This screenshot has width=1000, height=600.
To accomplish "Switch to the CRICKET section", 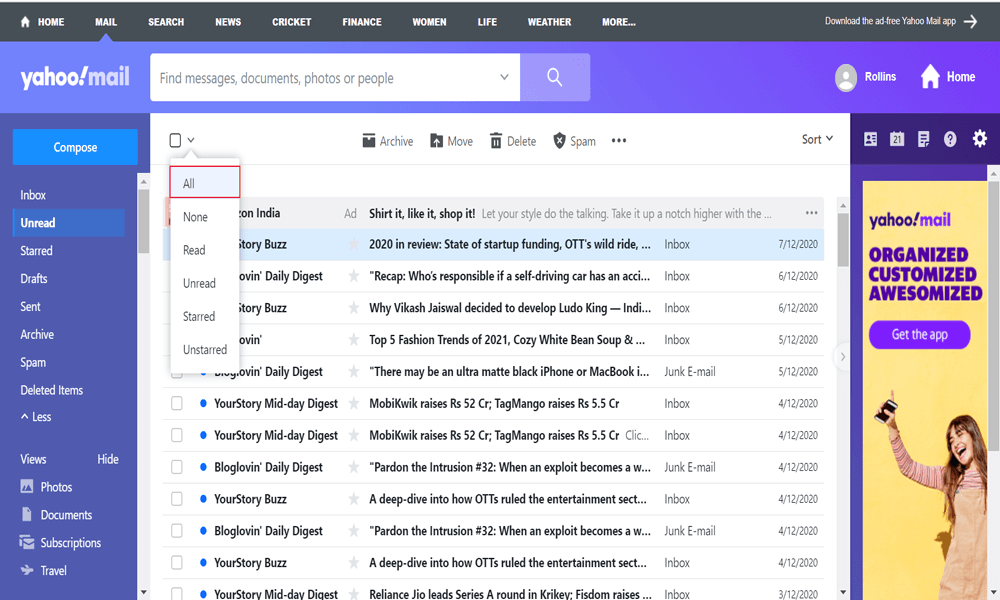I will pyautogui.click(x=291, y=21).
